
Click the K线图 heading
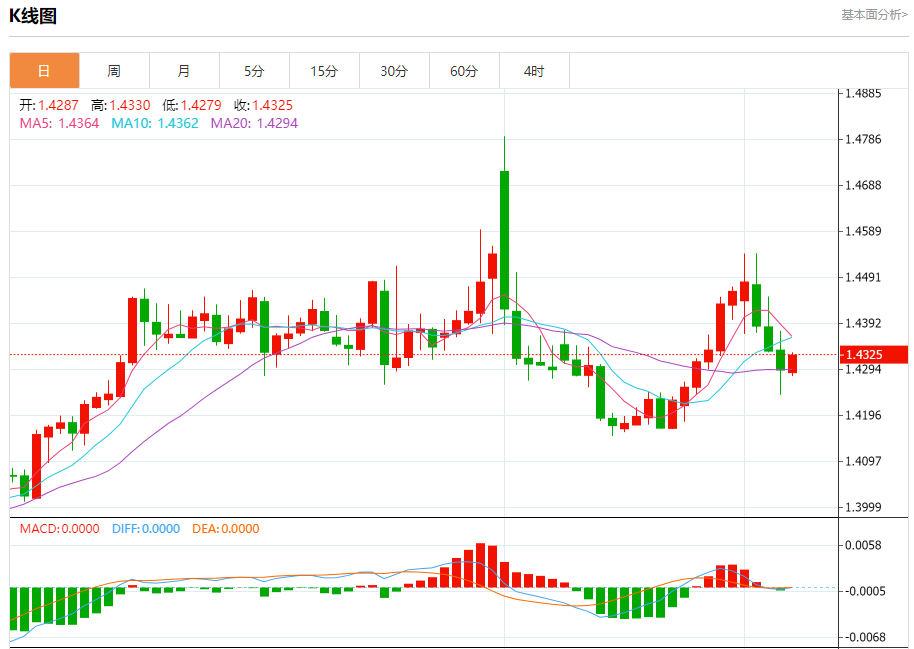(33, 16)
